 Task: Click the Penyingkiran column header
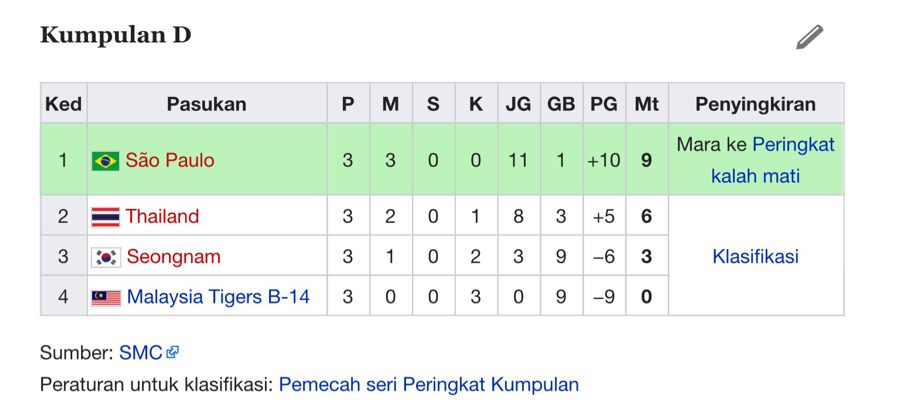coord(755,104)
